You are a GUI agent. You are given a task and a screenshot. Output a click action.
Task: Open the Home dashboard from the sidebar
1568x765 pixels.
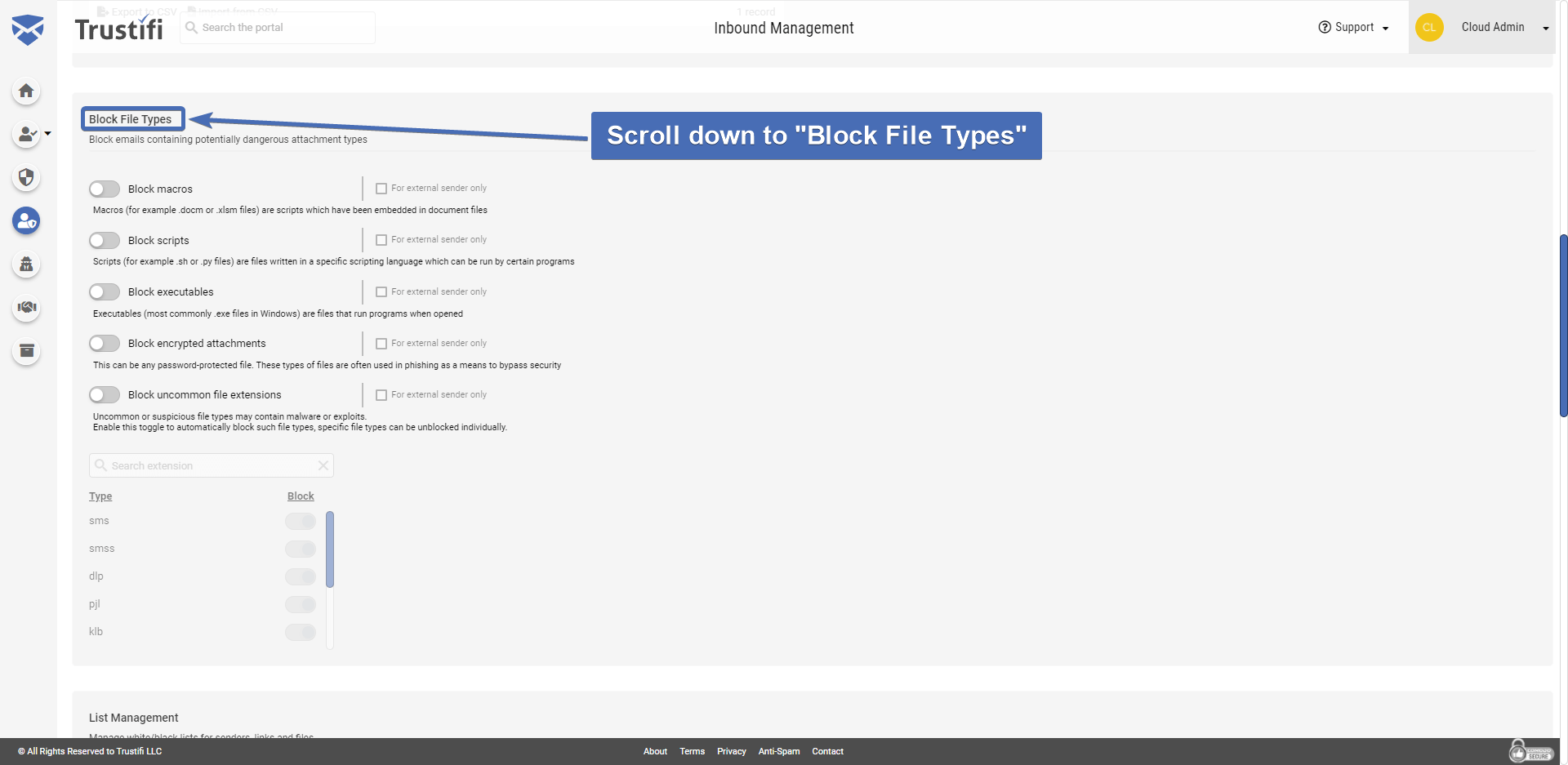[26, 91]
